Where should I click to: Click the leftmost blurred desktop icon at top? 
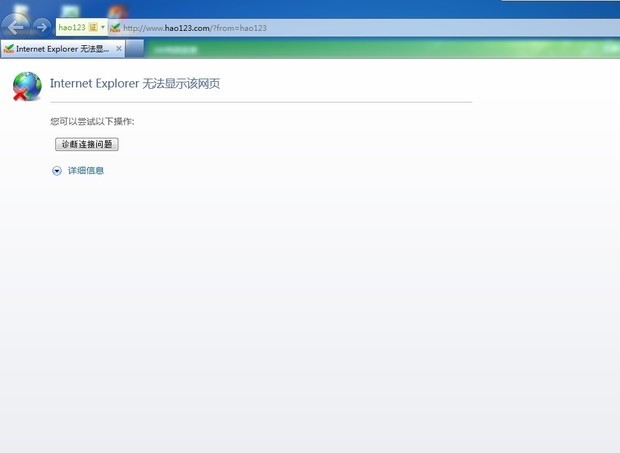(x=21, y=10)
